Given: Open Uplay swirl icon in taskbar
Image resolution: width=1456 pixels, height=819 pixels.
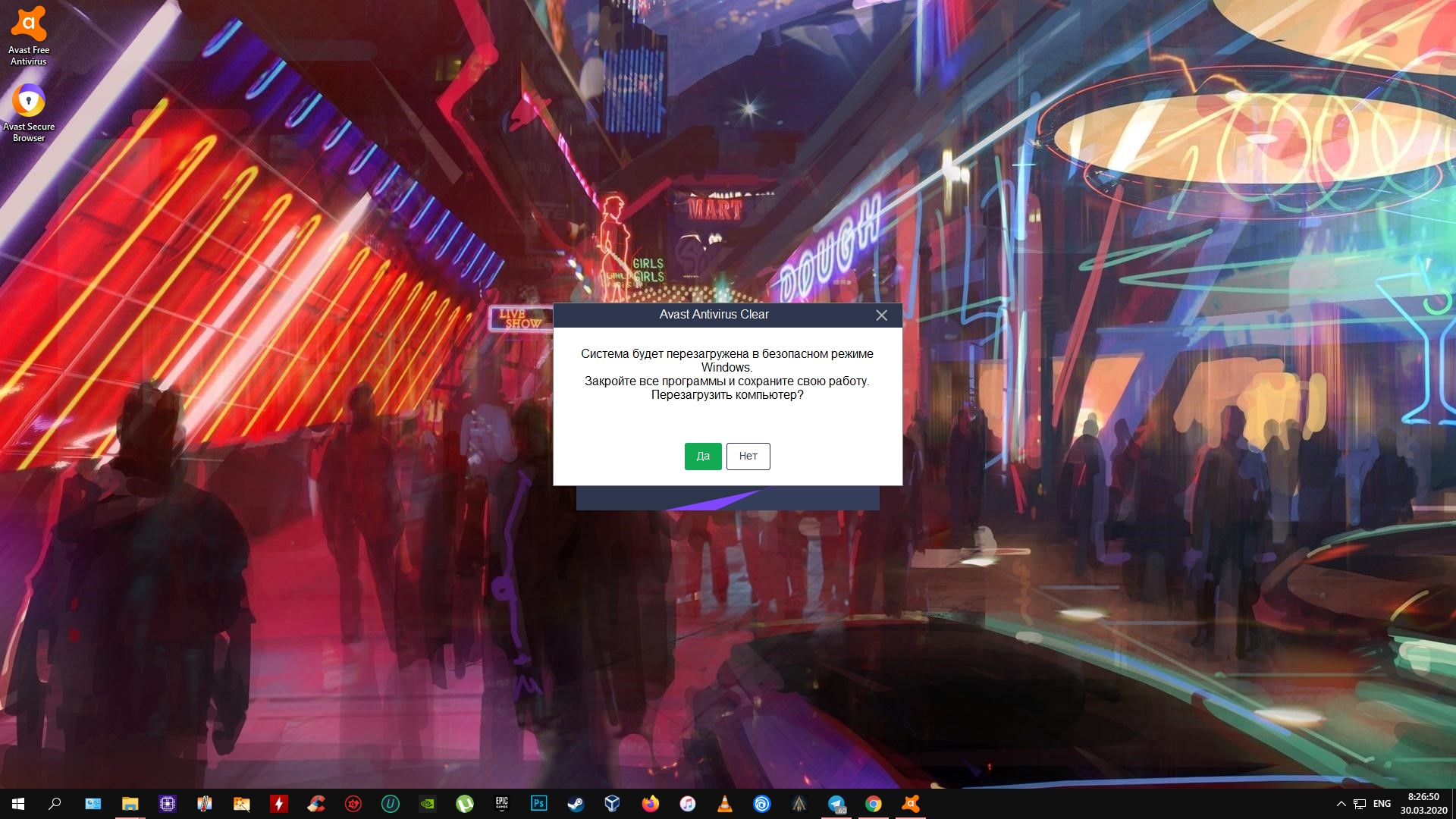Looking at the screenshot, I should click(762, 804).
